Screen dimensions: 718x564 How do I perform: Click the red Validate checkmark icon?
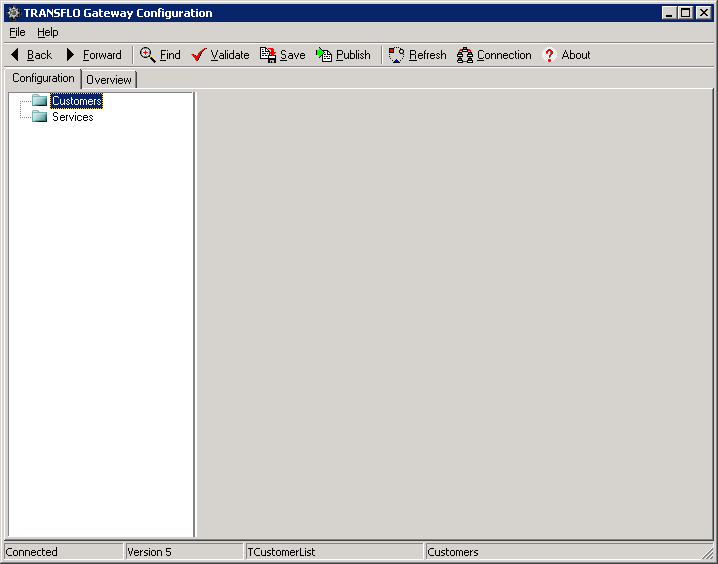tap(199, 55)
